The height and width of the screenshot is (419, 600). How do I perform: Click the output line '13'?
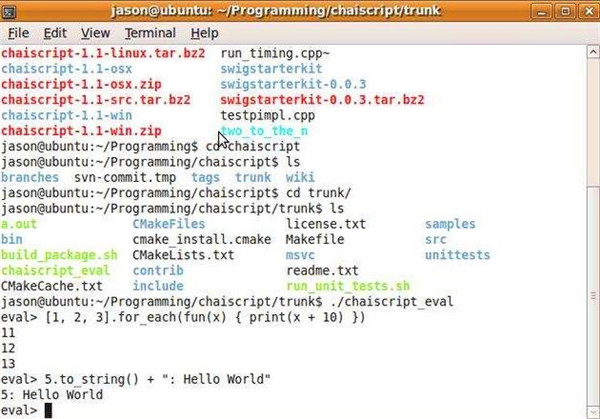click(x=8, y=364)
